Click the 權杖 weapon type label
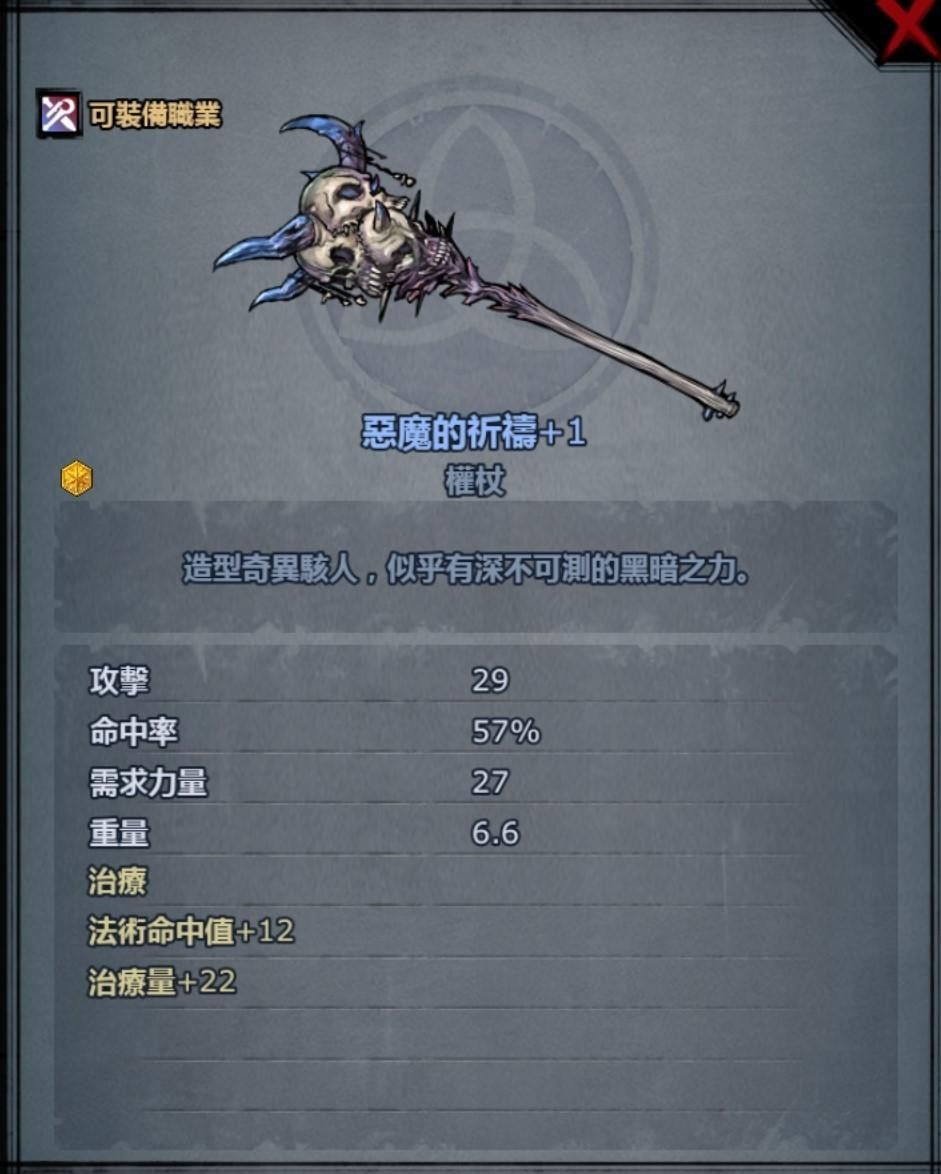The height and width of the screenshot is (1174, 941). click(x=475, y=481)
